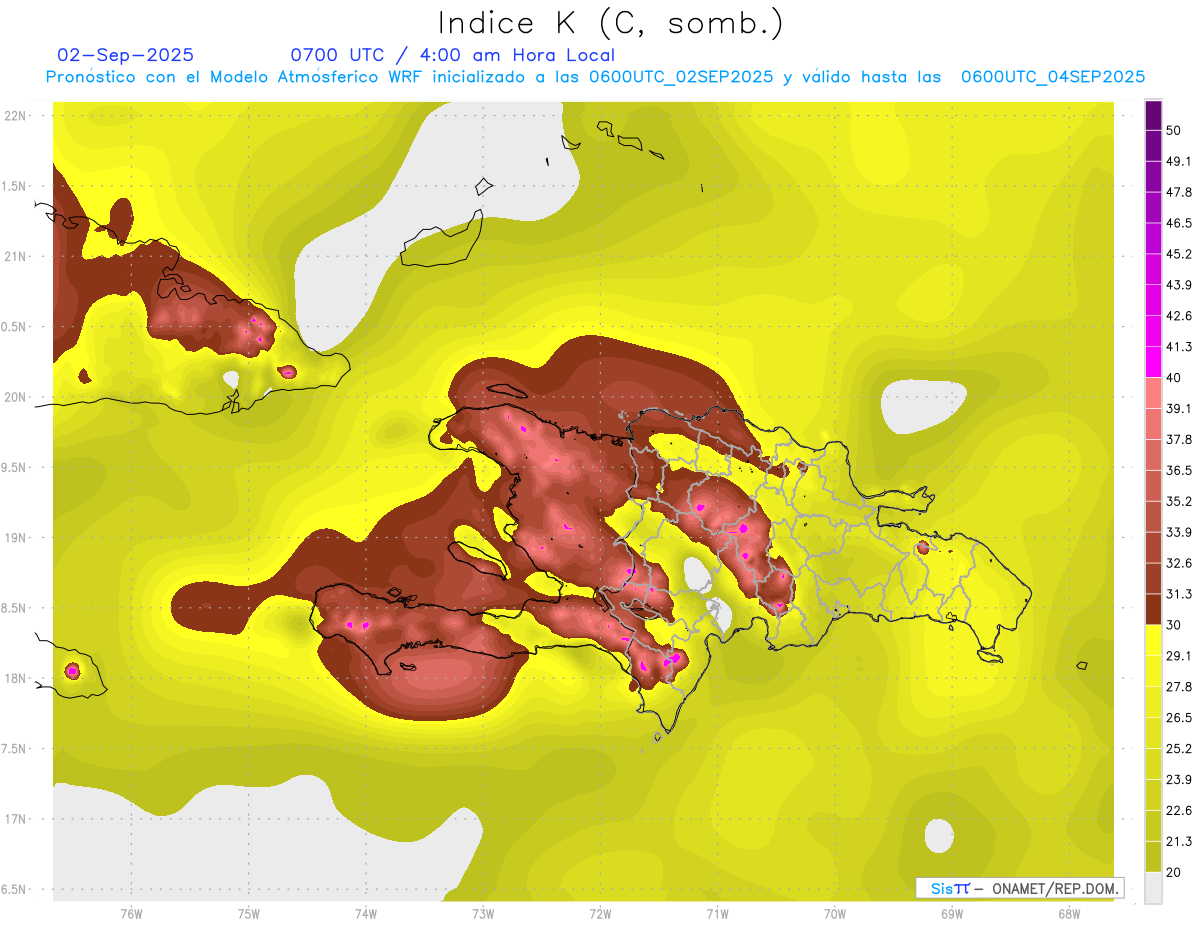Pick the magenta swatch between 40 and 41.3
Viewport: 1200px width, 927px height.
pyautogui.click(x=1154, y=362)
